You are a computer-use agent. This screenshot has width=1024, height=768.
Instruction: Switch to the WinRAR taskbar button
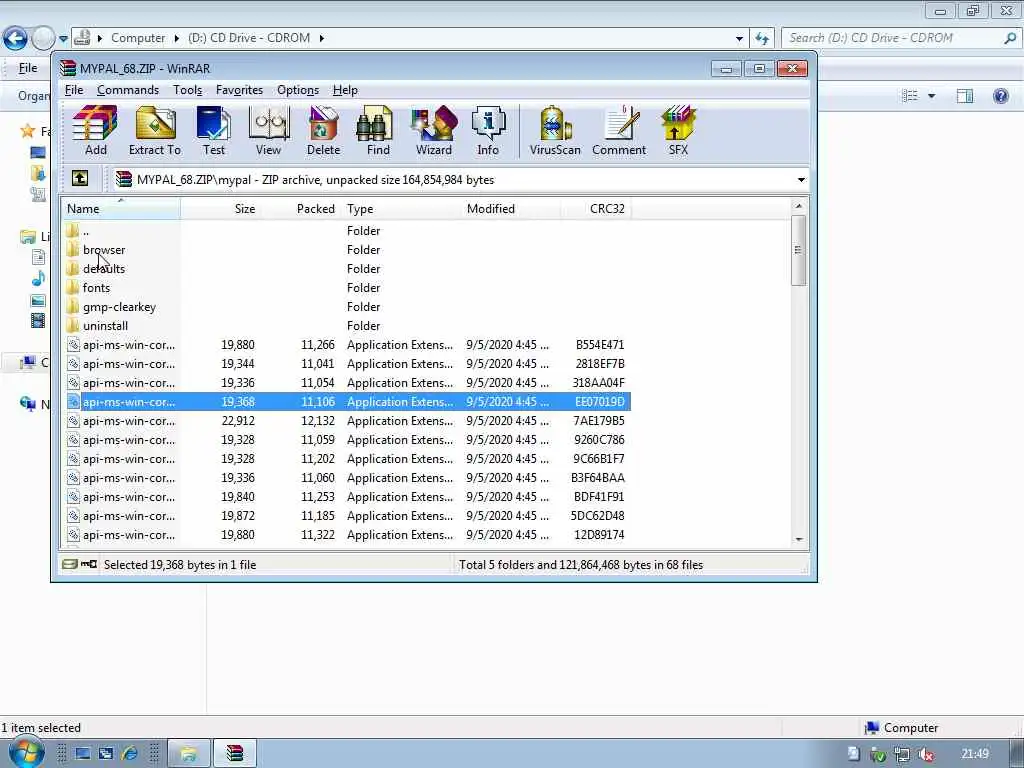234,754
